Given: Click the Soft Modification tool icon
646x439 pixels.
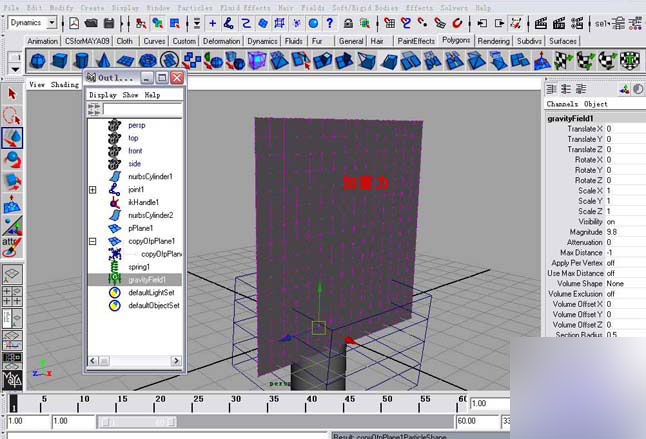Looking at the screenshot, I should (12, 204).
